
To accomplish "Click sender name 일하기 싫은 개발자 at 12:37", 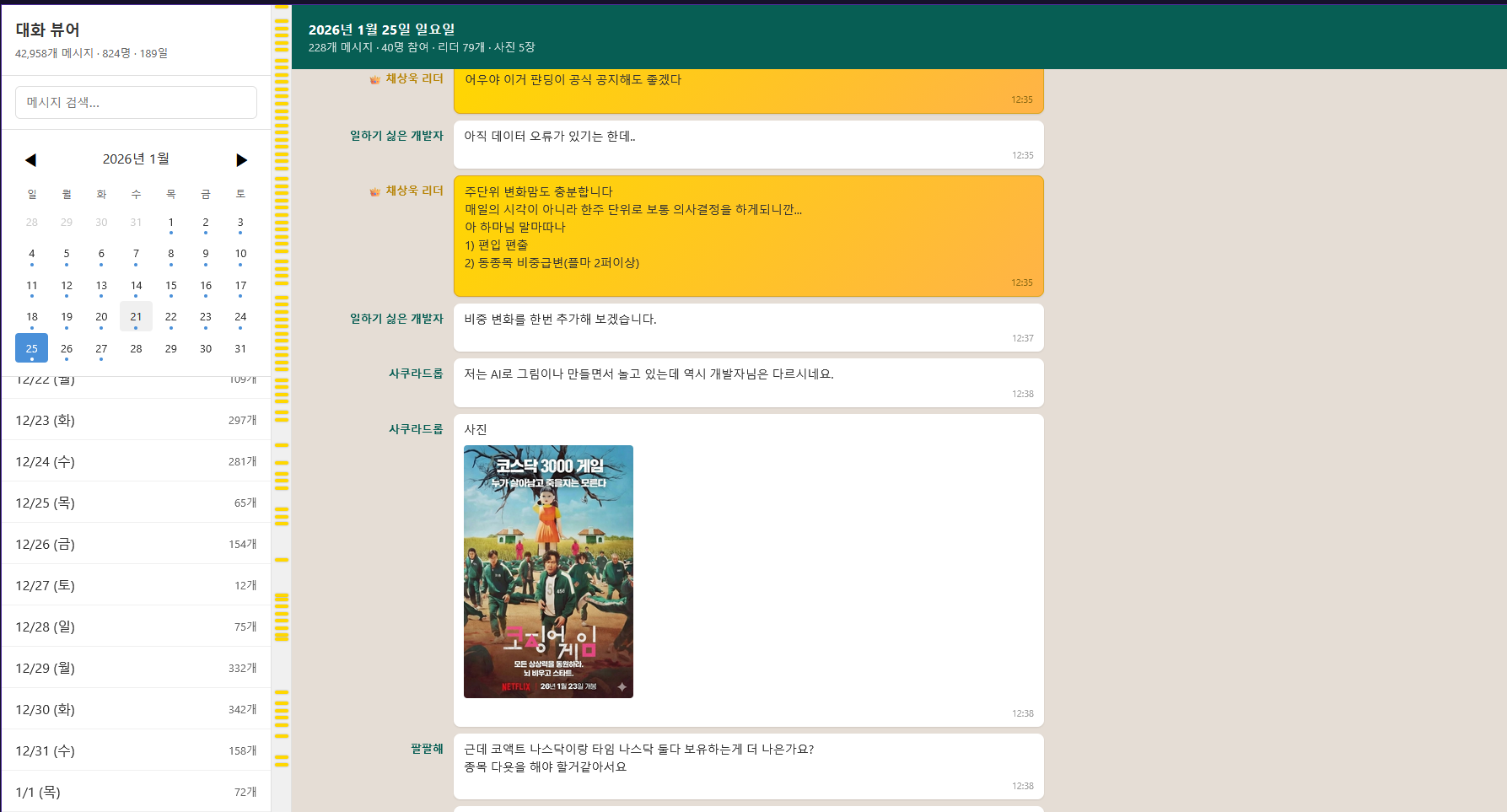I will (396, 319).
